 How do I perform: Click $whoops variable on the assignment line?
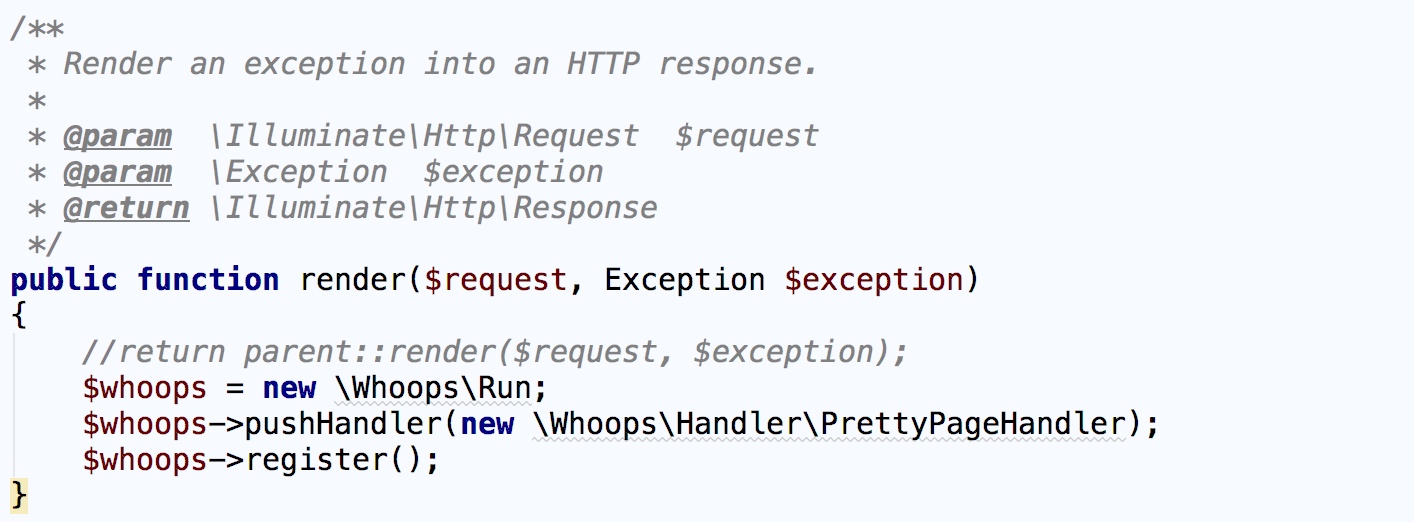click(145, 388)
